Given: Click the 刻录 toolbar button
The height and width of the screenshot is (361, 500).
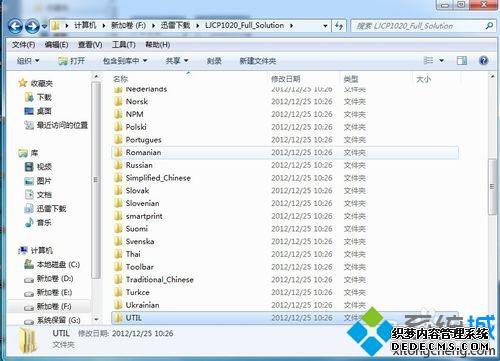Looking at the screenshot, I should 214,61.
